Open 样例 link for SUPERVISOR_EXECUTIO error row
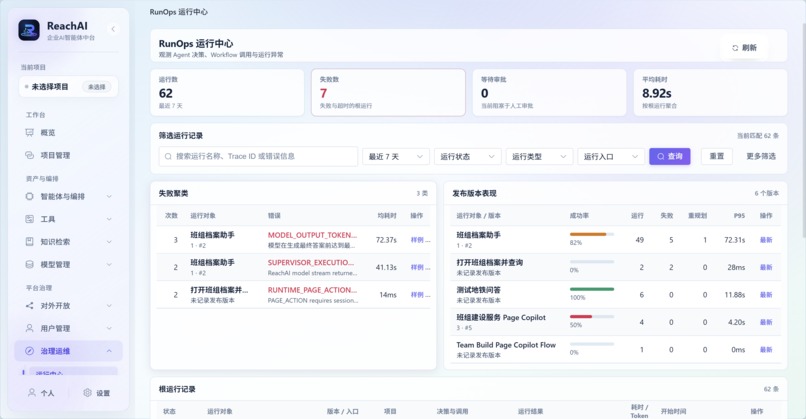The width and height of the screenshot is (806, 419). (417, 267)
